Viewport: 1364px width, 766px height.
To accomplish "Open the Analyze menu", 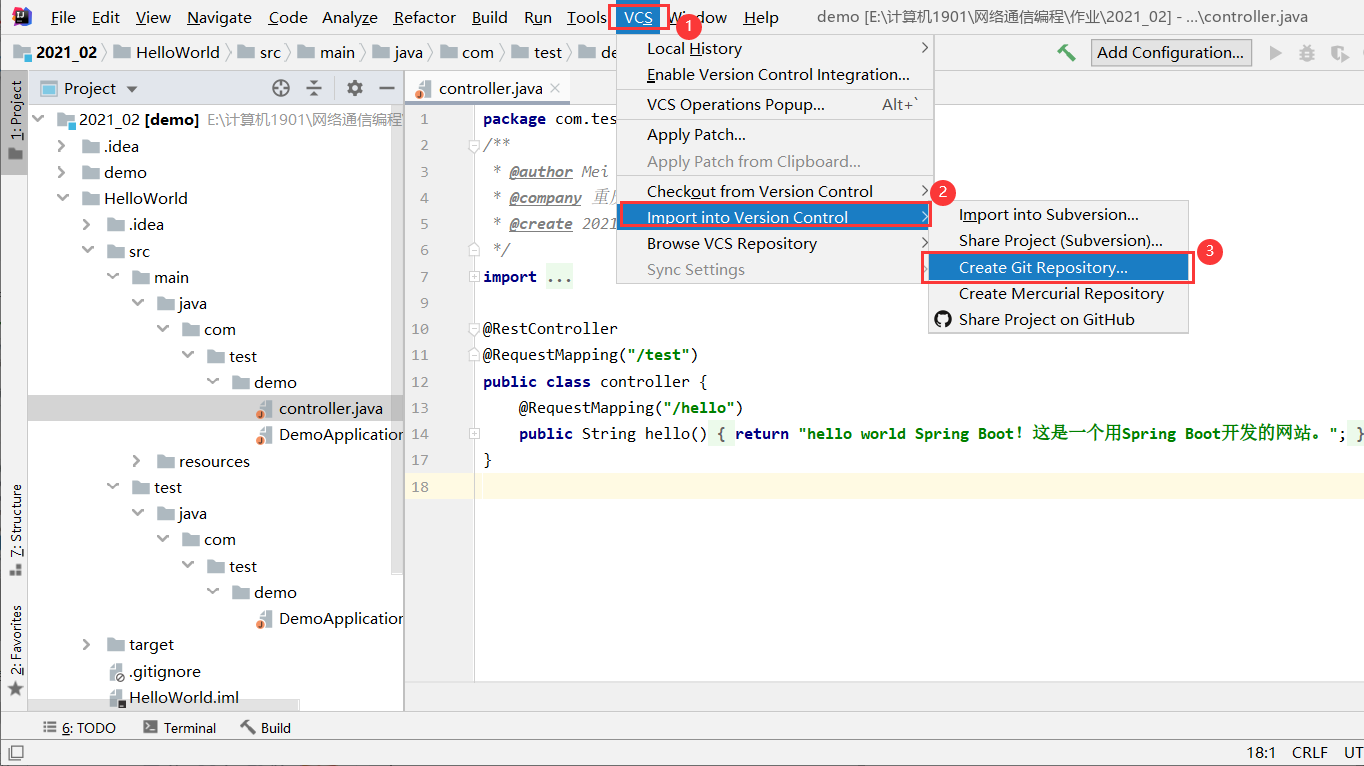I will click(350, 17).
